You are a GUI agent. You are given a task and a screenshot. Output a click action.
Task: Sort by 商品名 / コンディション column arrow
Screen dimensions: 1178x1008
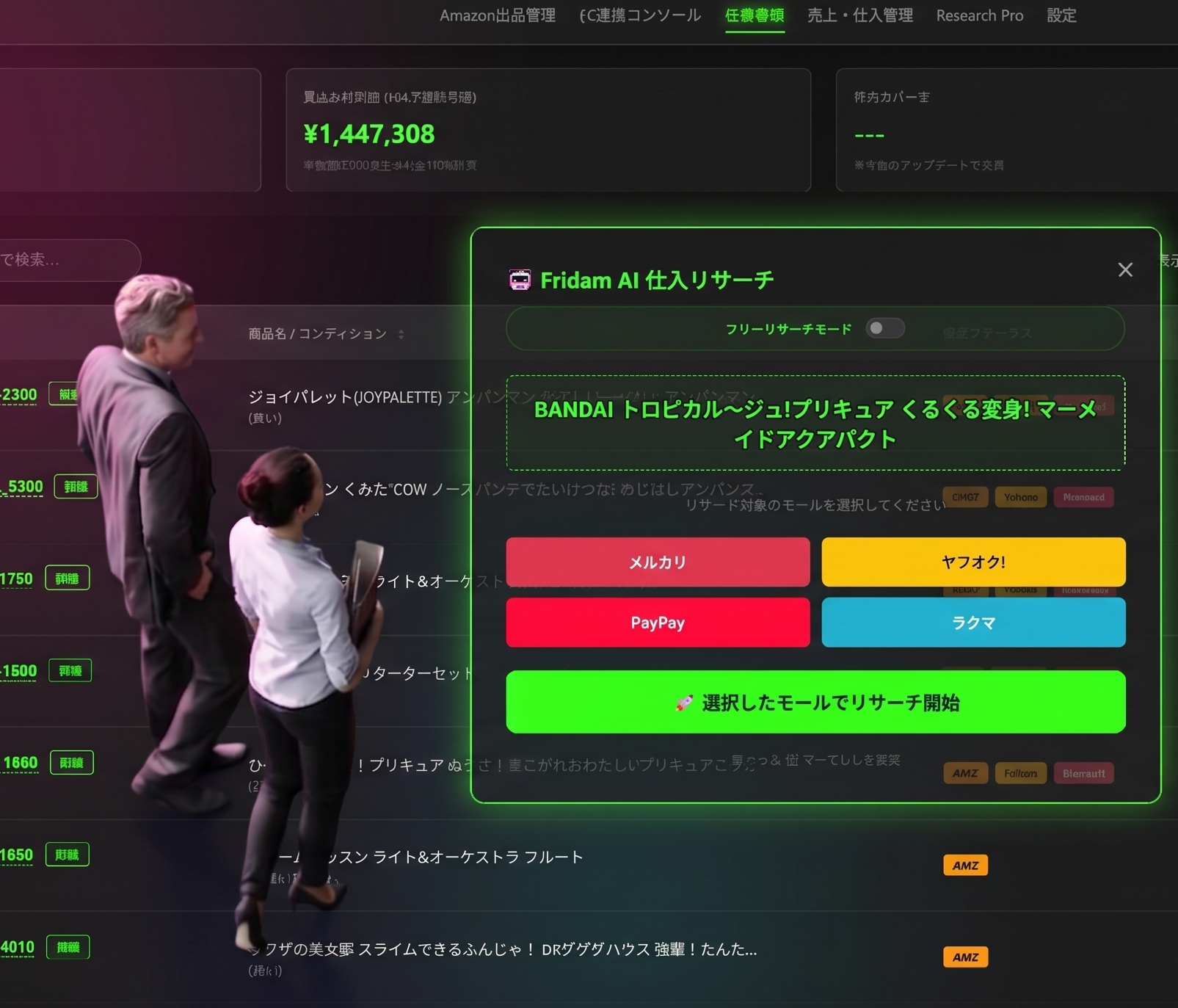[x=401, y=334]
